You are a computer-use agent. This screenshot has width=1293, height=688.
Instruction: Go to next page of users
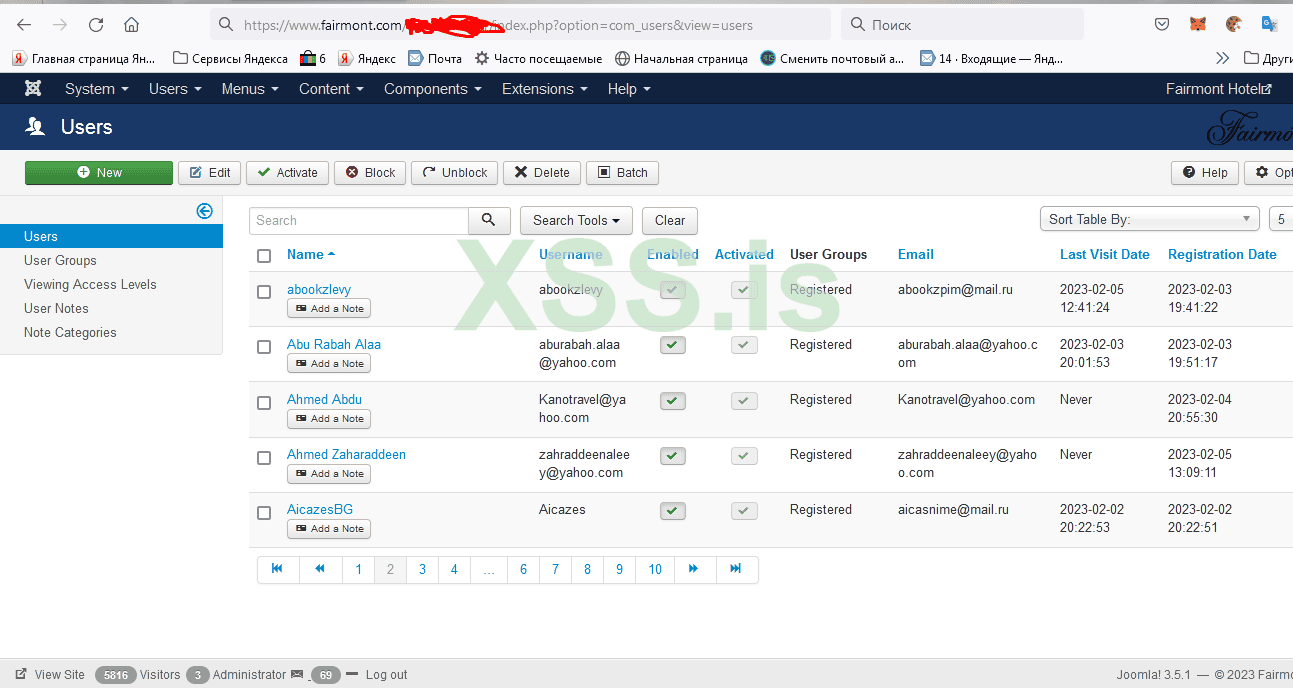pos(693,569)
